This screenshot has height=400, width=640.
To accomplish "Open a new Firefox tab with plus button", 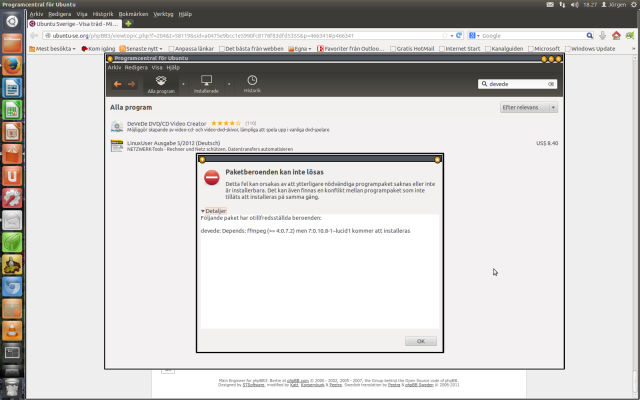I will [x=128, y=24].
